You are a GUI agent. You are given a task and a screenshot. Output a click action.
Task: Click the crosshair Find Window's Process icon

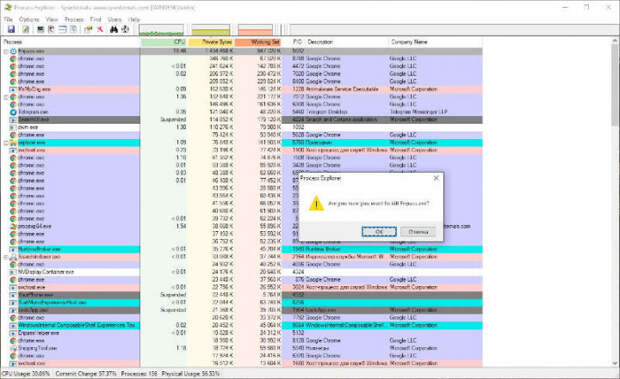125,29
